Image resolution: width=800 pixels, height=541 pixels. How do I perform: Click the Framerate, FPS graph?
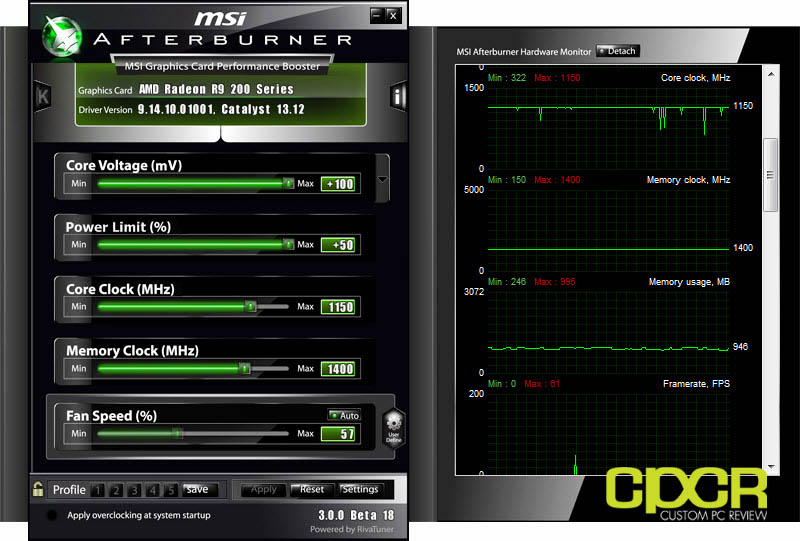point(608,434)
